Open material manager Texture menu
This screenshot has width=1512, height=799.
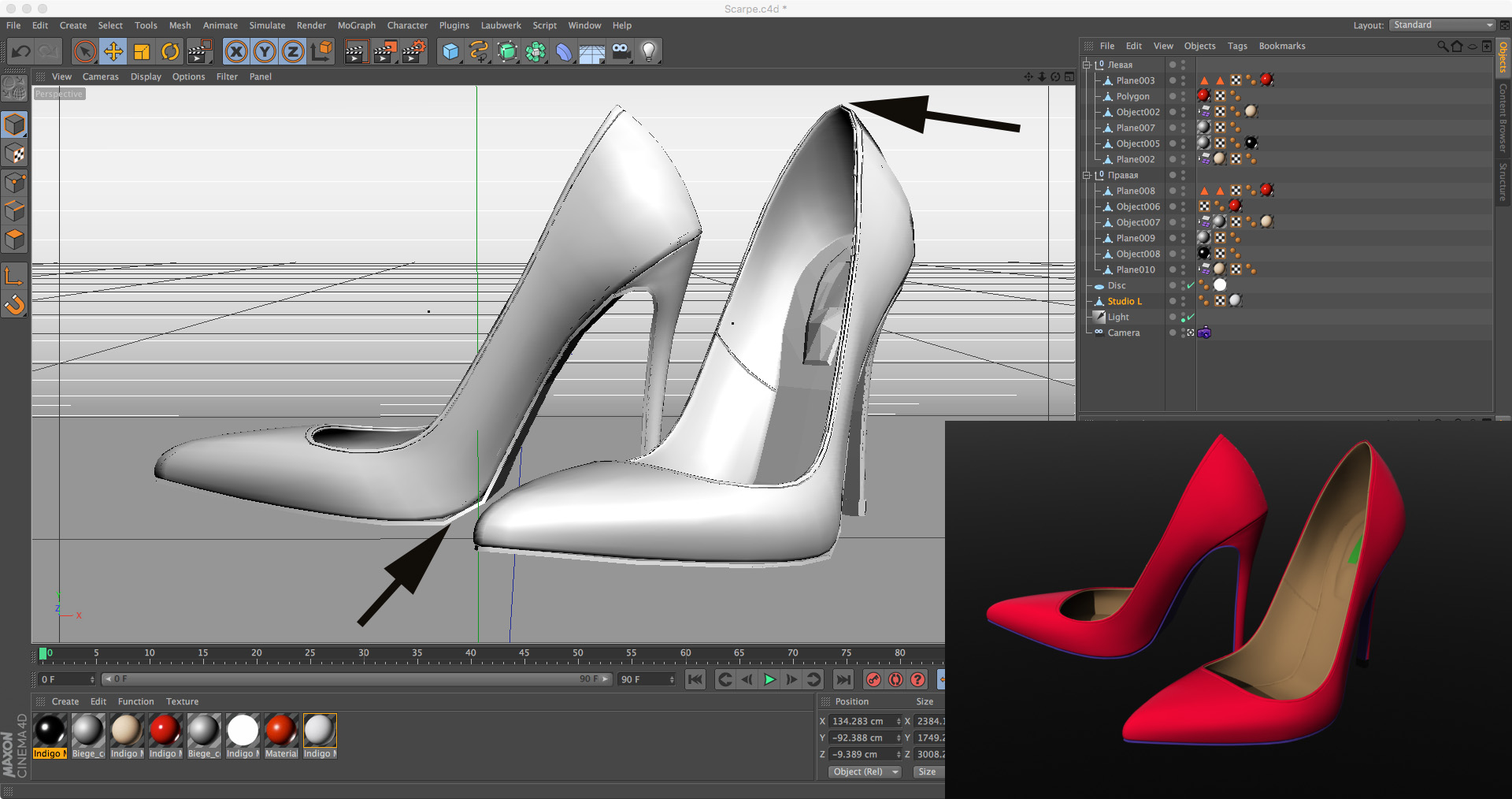(x=182, y=701)
